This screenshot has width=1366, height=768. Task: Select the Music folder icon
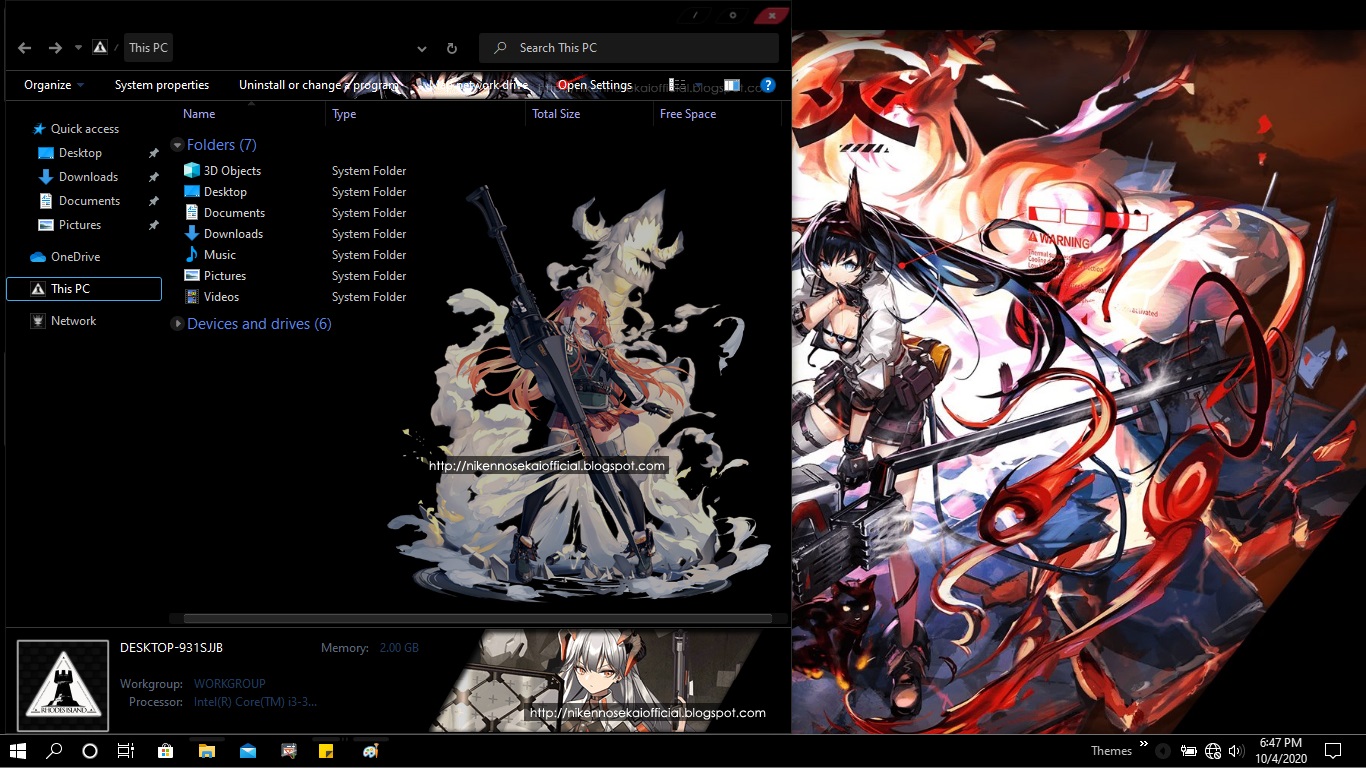click(192, 255)
